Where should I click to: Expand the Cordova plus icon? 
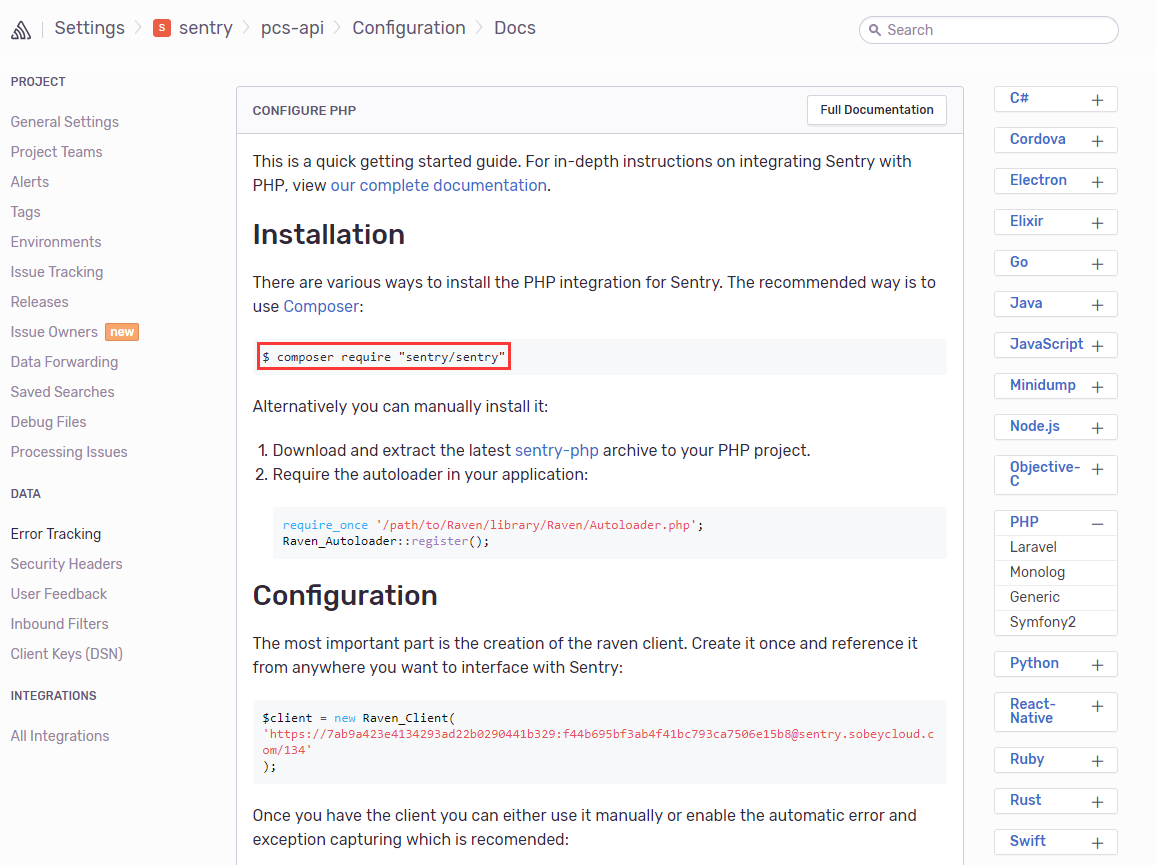[1097, 141]
